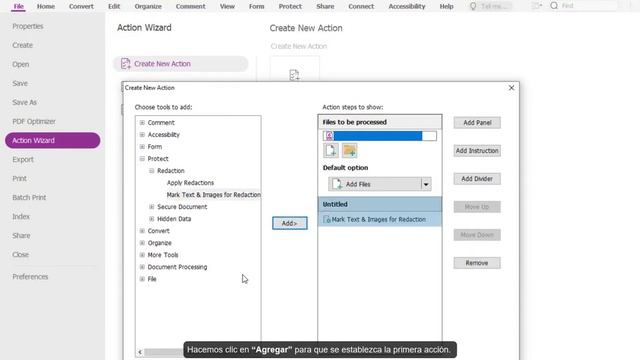Expand the Document Processing category
This screenshot has width=640, height=360.
(x=142, y=267)
